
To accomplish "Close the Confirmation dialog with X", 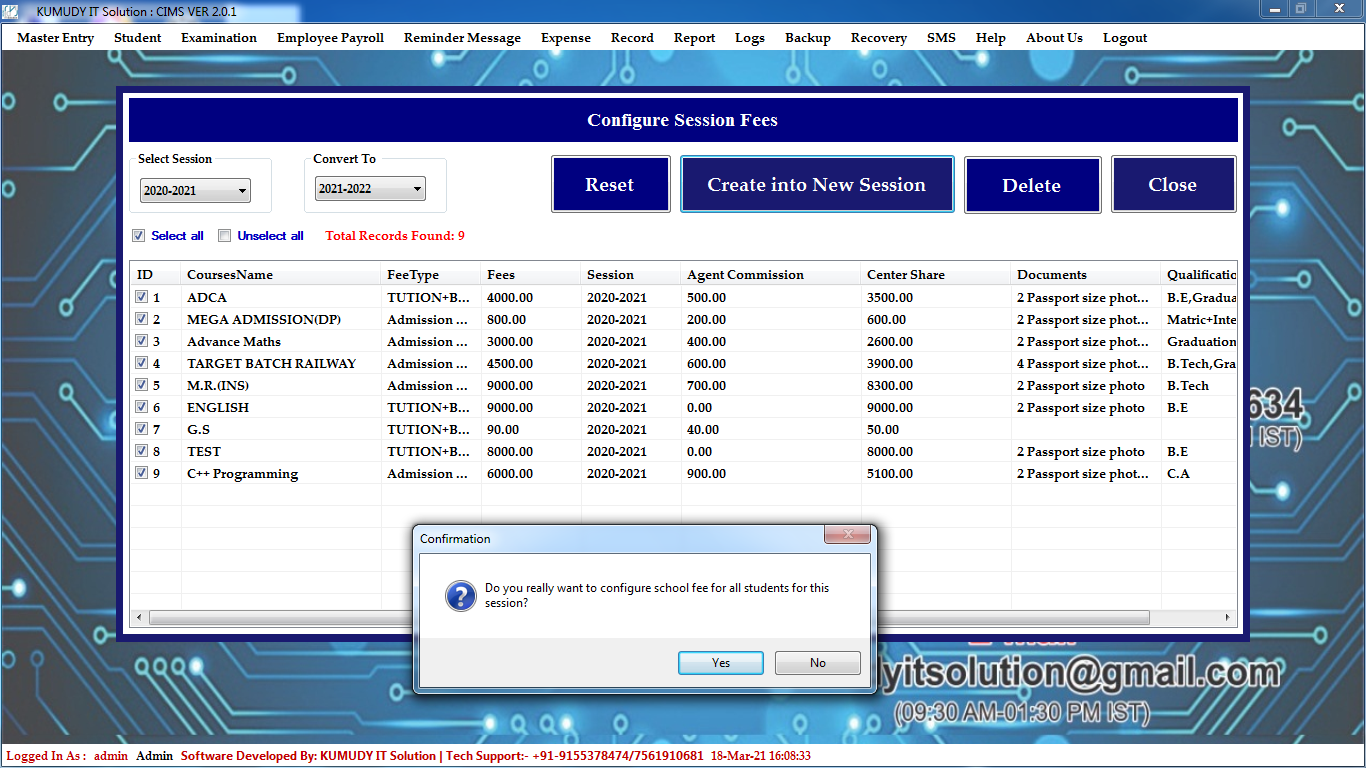I will coord(846,536).
